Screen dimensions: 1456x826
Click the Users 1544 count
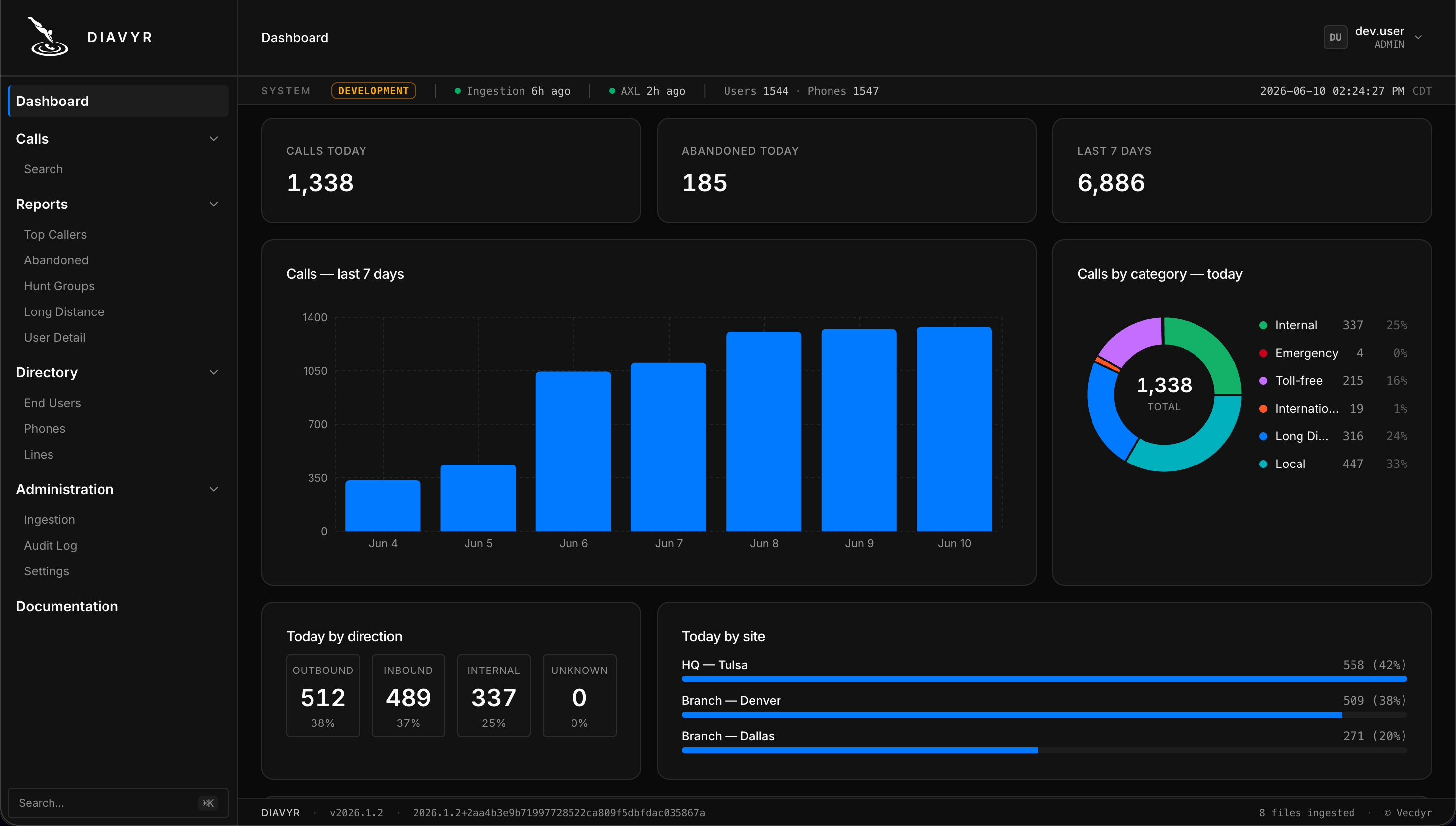pyautogui.click(x=756, y=91)
